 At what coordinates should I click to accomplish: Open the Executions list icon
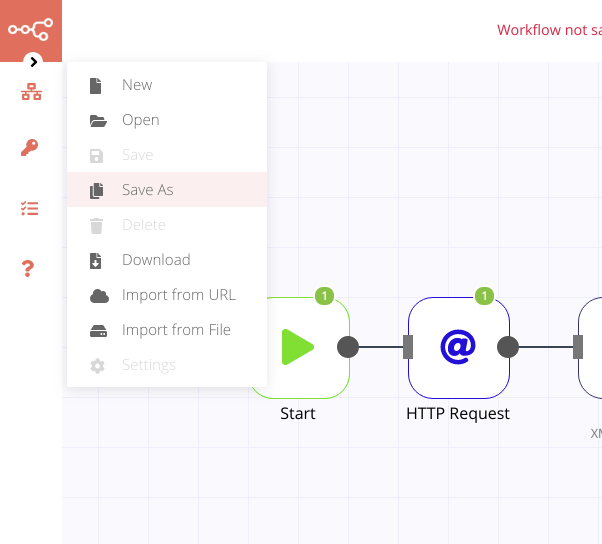click(x=30, y=208)
